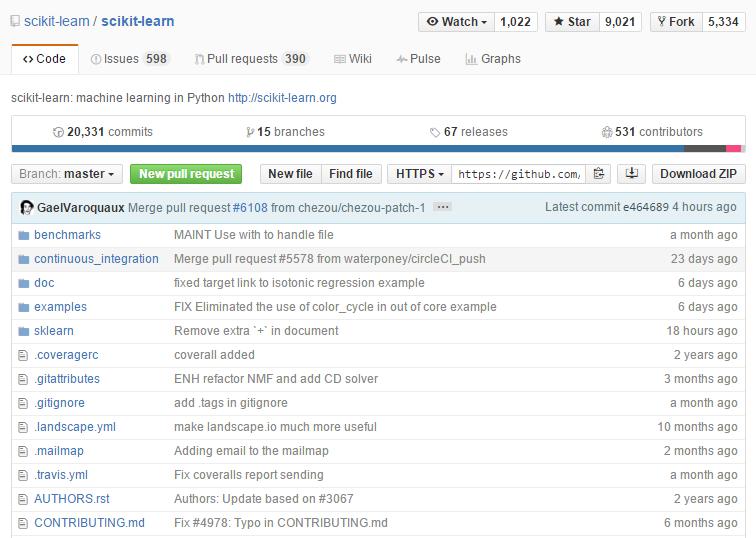
Task: Click the sklearn folder icon
Action: coord(24,331)
